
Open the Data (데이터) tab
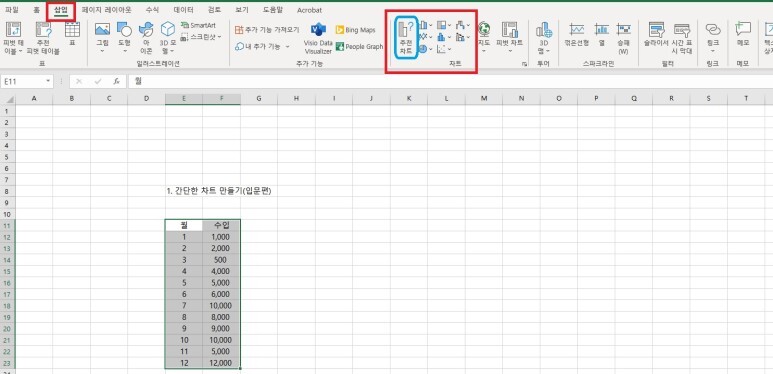[x=183, y=10]
